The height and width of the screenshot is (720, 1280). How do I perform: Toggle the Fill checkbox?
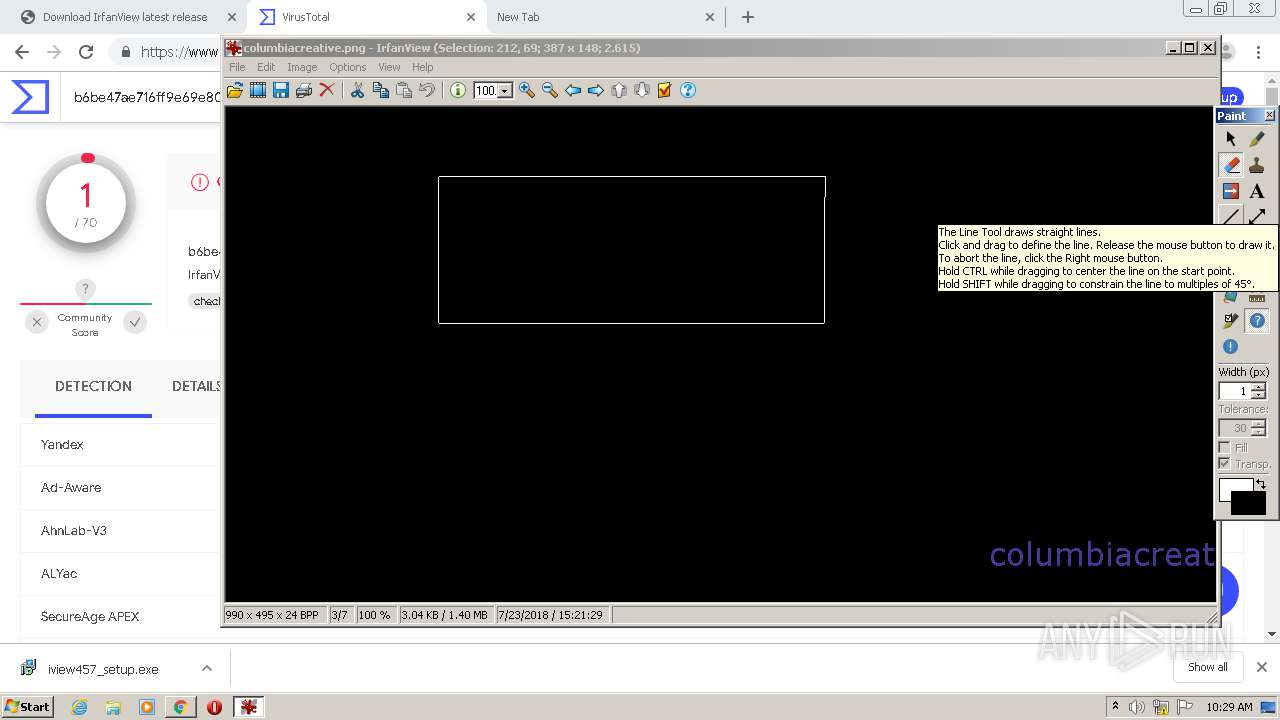[x=1224, y=447]
